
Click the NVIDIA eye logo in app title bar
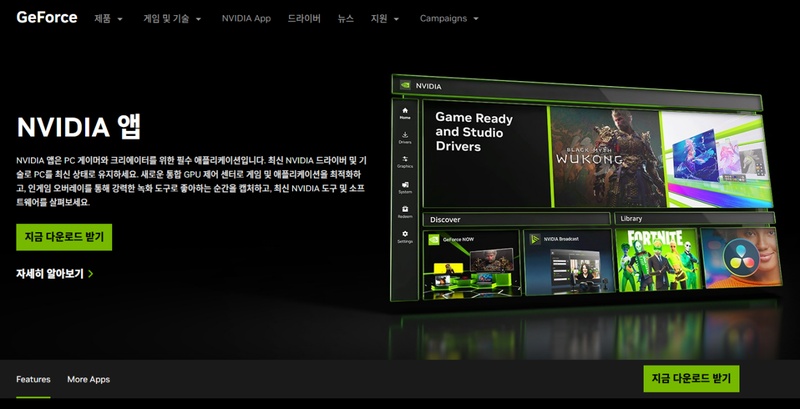[405, 86]
